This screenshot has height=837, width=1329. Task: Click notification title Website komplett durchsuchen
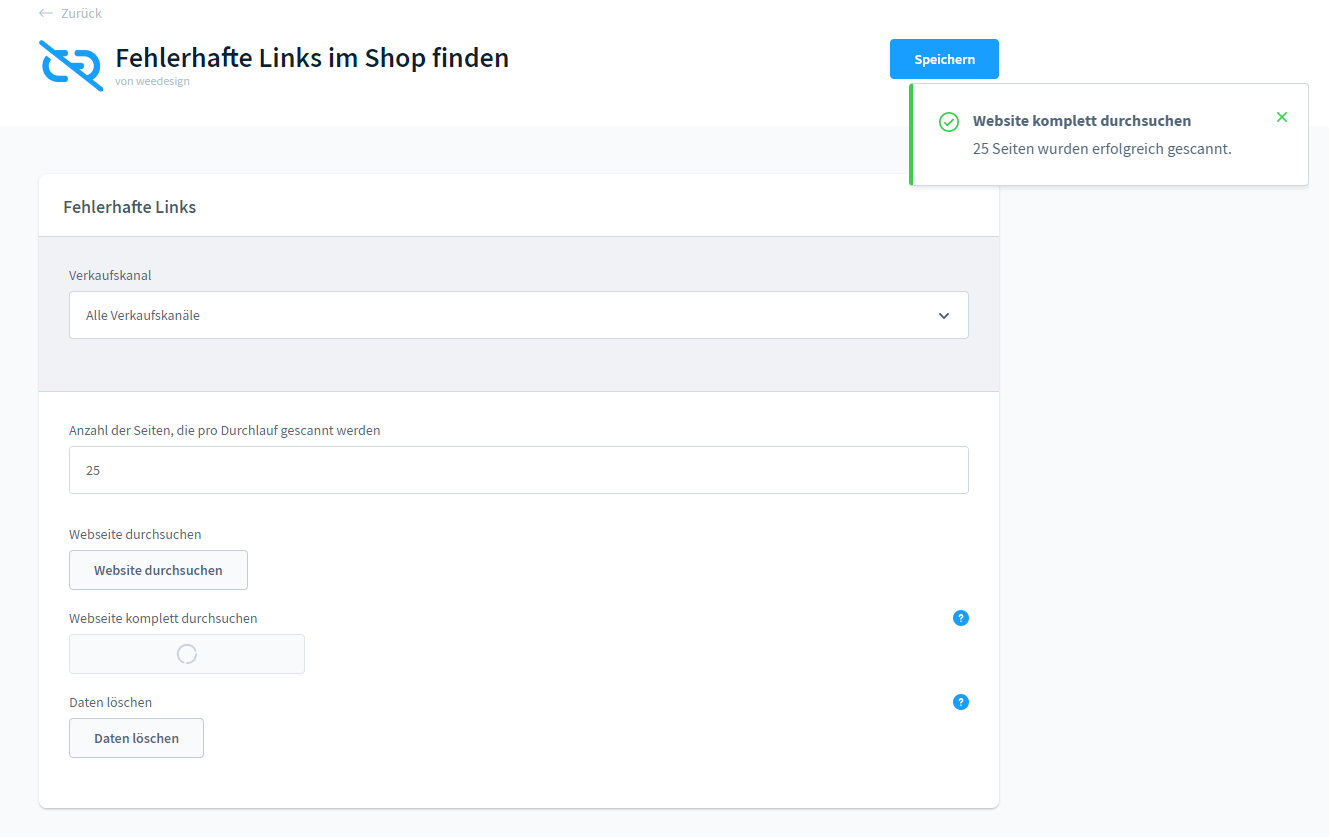coord(1082,121)
